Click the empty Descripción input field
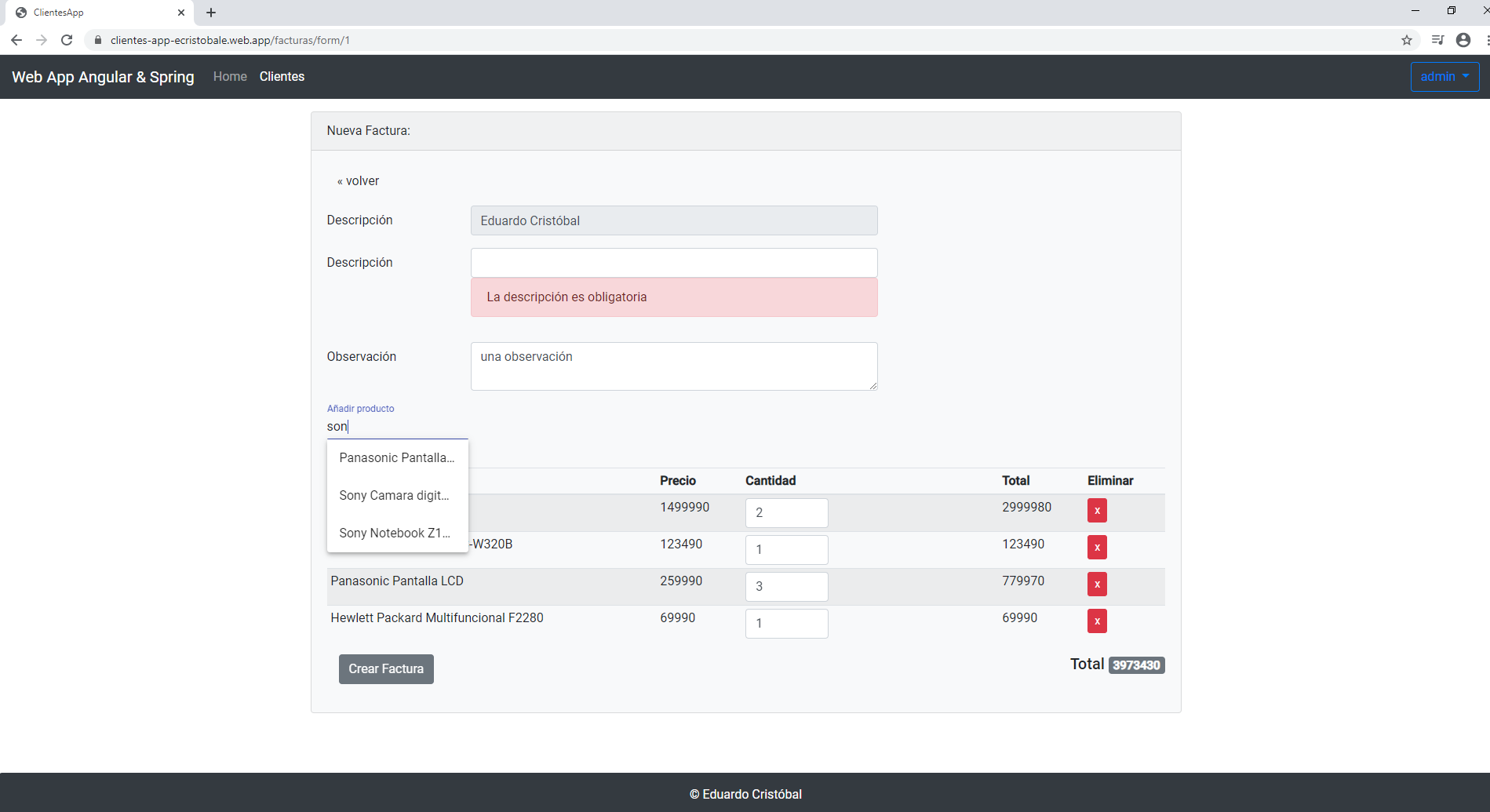Image resolution: width=1490 pixels, height=812 pixels. pos(673,263)
